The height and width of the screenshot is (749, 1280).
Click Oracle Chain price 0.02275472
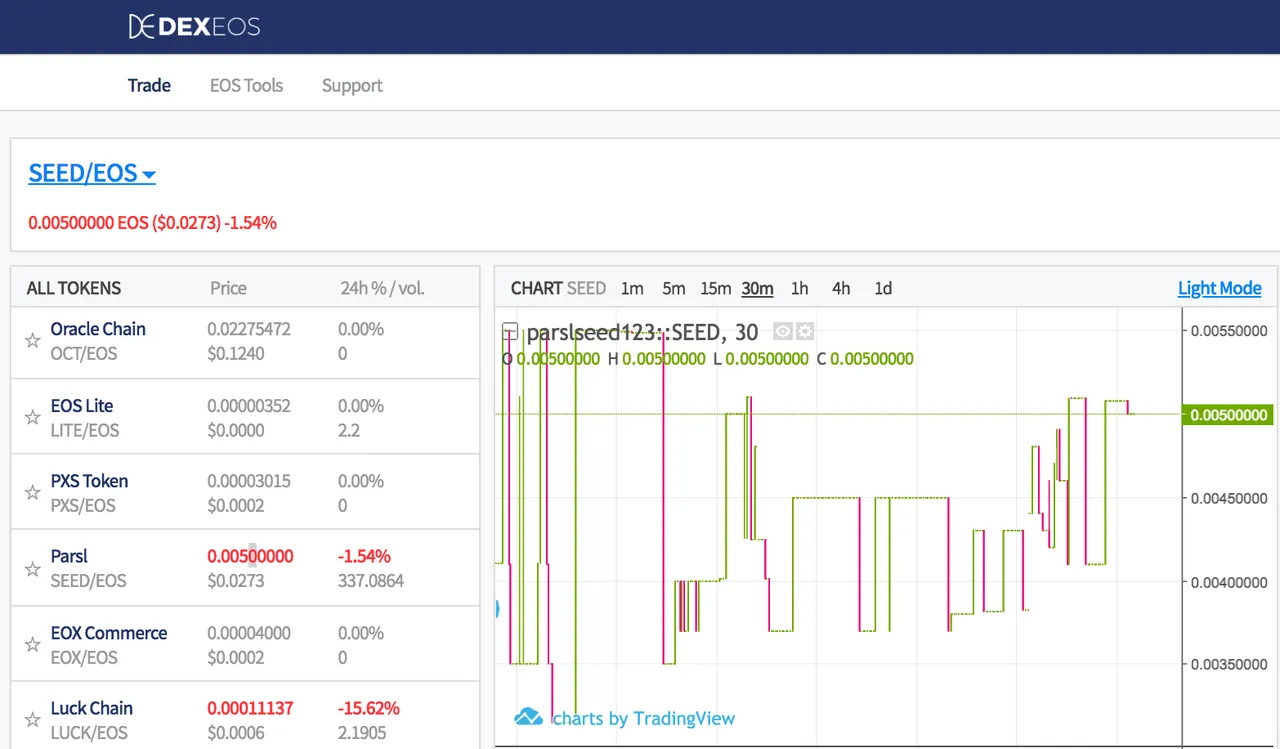pos(249,329)
